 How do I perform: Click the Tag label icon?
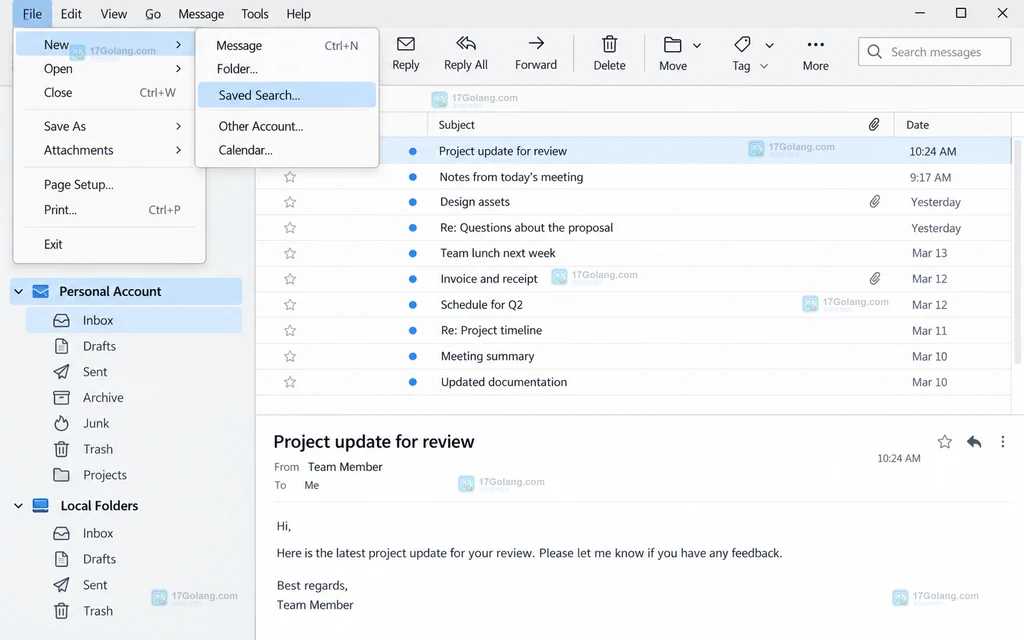pyautogui.click(x=743, y=44)
